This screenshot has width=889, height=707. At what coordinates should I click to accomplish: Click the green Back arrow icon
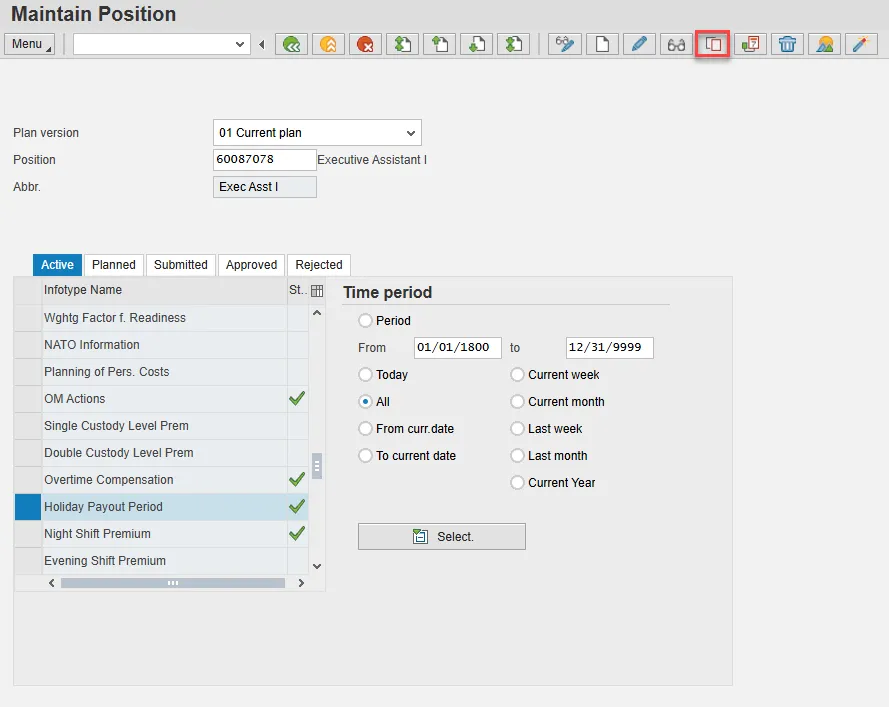[291, 44]
